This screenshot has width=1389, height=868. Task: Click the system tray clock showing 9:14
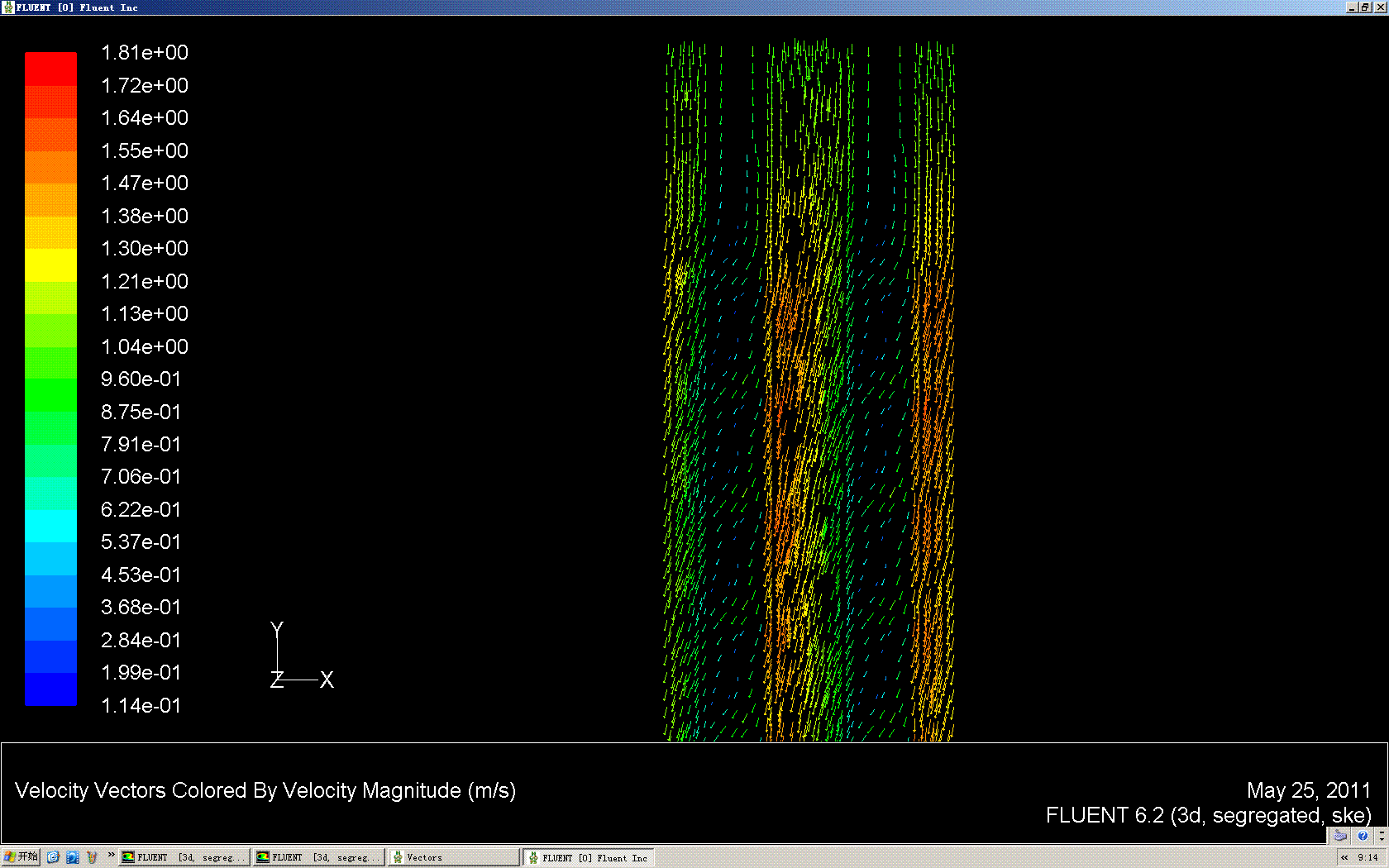(x=1368, y=858)
